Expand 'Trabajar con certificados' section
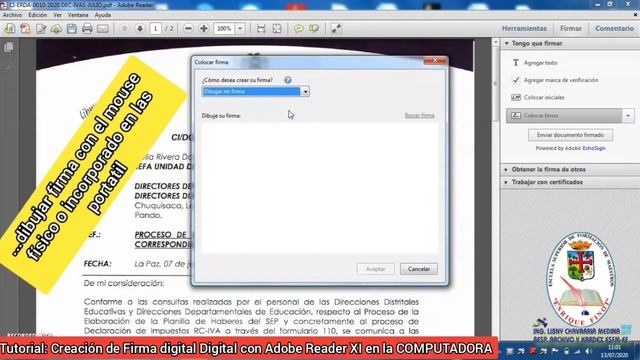This screenshot has width=640, height=360. point(547,182)
